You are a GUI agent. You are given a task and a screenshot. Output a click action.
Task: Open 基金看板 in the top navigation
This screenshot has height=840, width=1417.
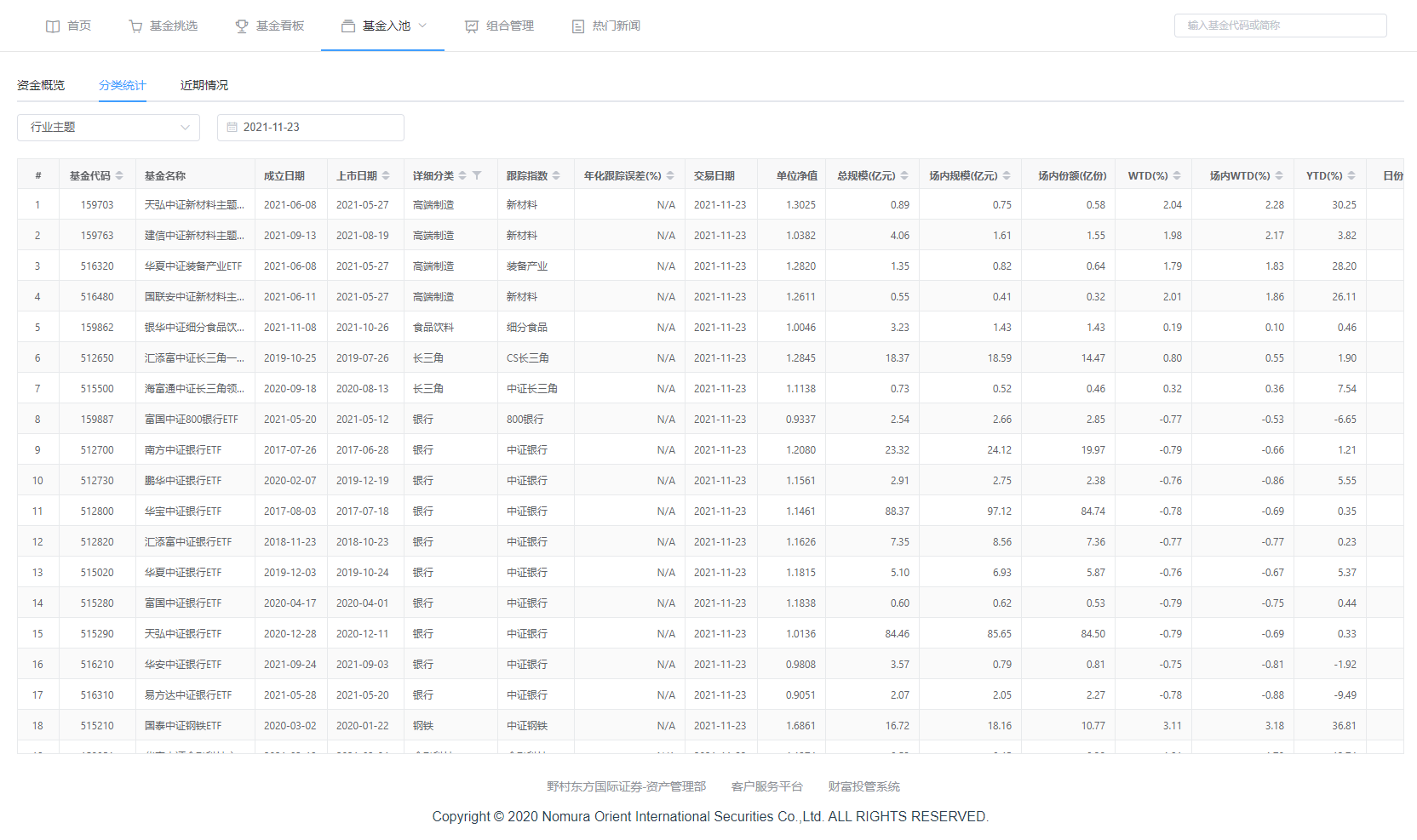point(280,26)
